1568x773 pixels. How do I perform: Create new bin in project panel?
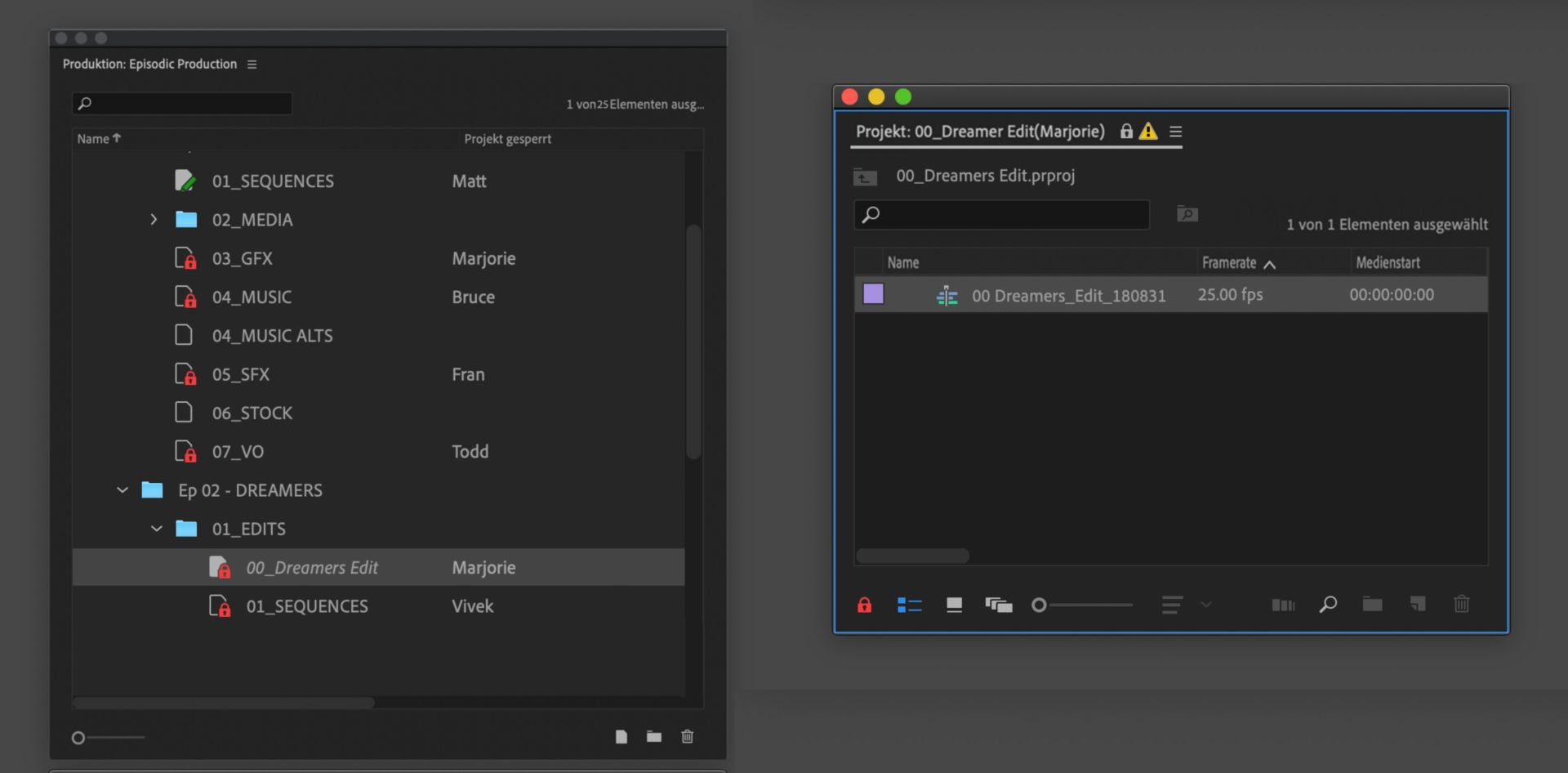(x=1372, y=605)
